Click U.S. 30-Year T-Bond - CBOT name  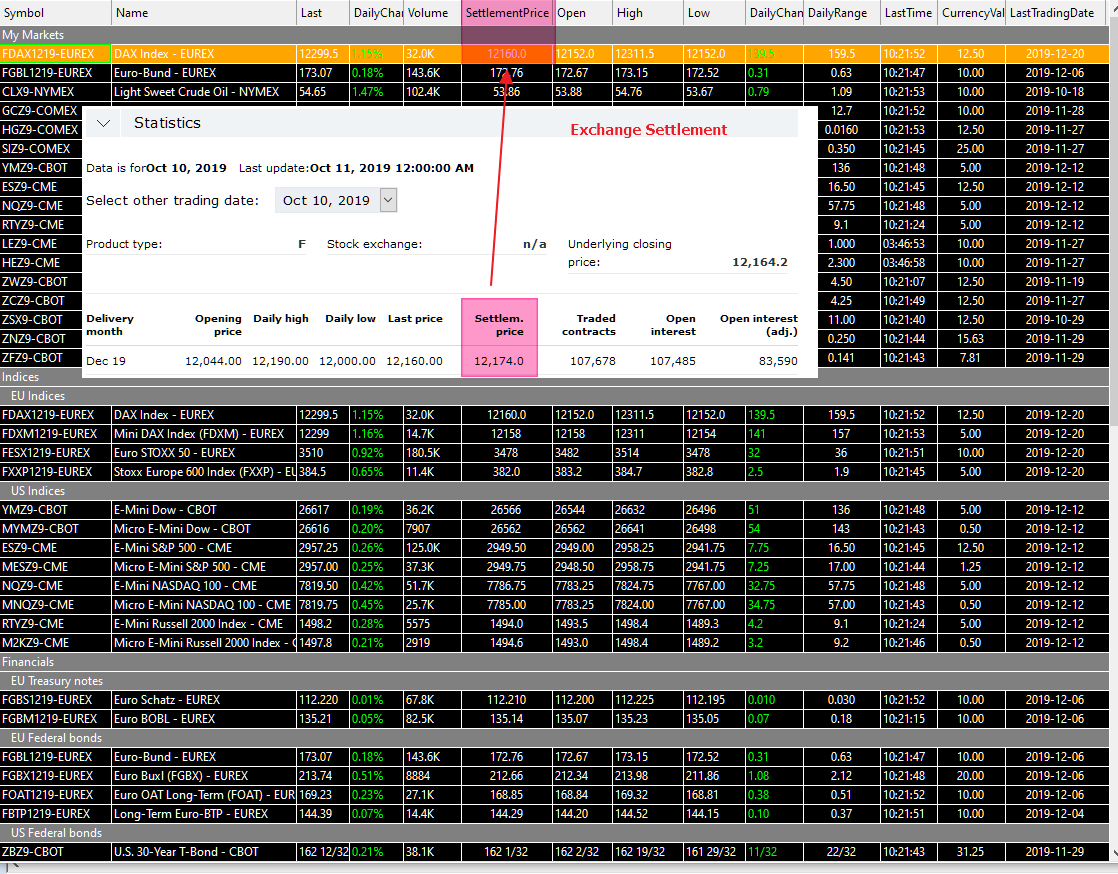[204, 852]
